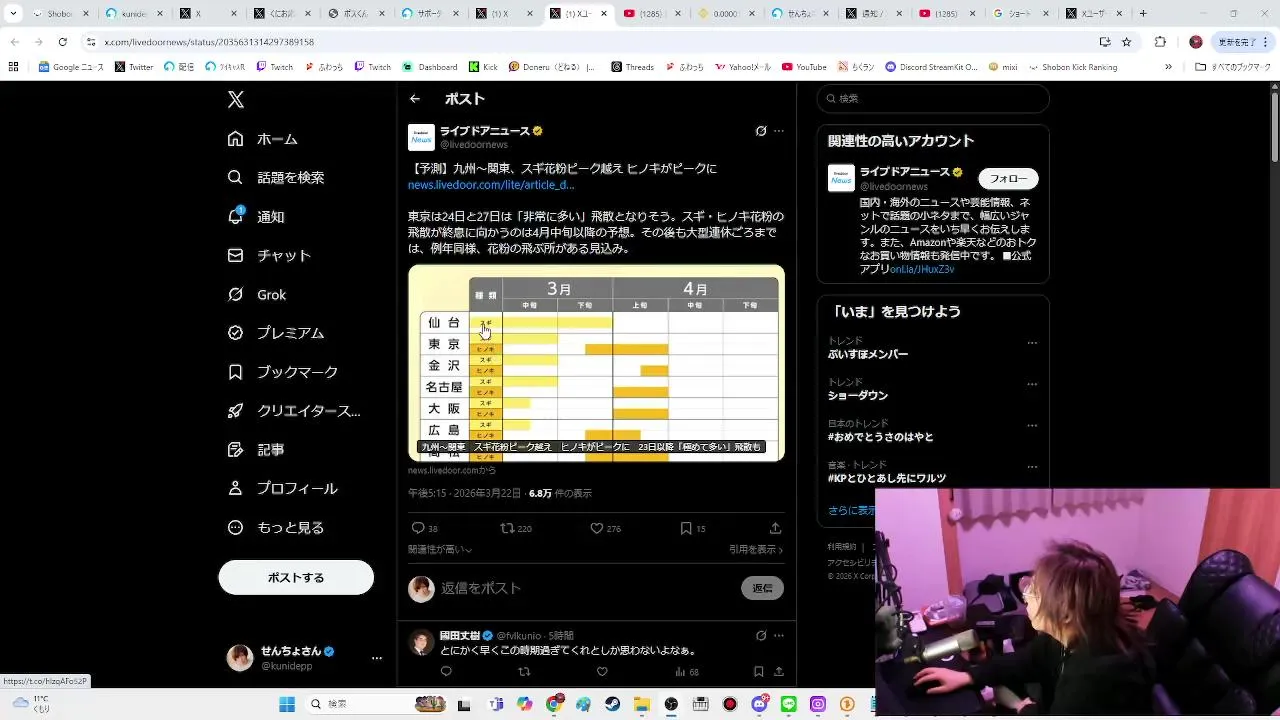Switch to the kunide tab
This screenshot has height=720, width=1280.
(134, 14)
